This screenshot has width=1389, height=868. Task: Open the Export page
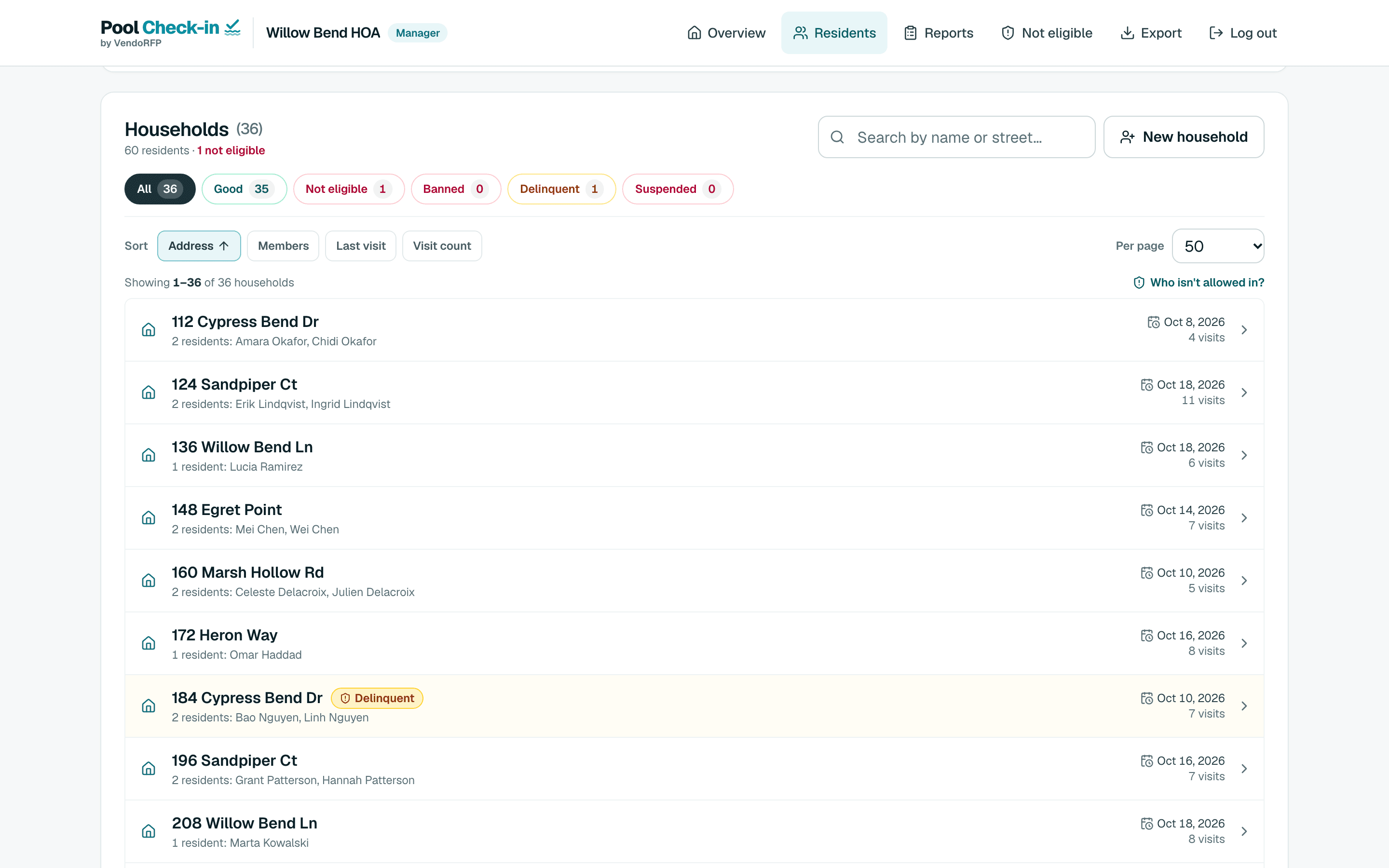[1151, 33]
